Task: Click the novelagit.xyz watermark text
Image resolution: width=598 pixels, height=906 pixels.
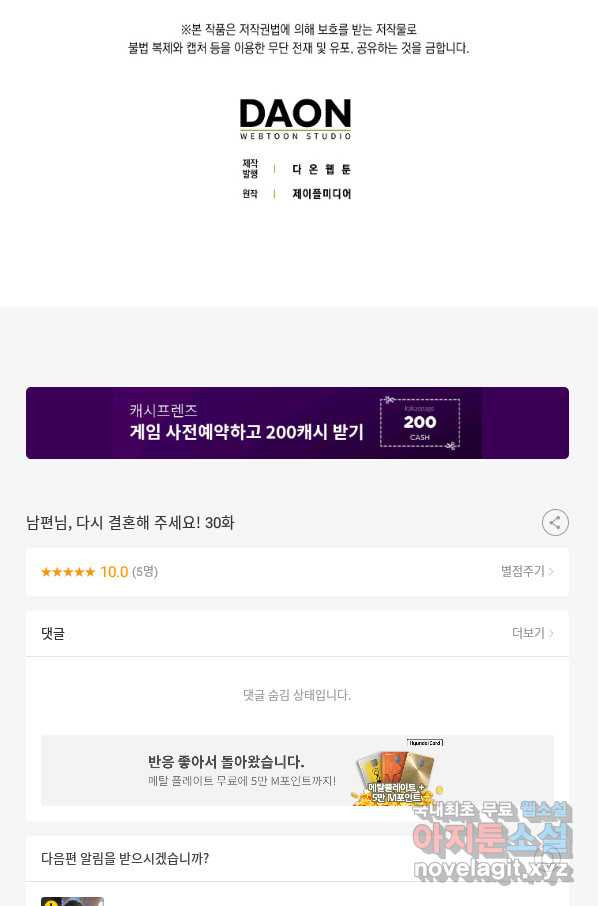Action: tap(493, 868)
